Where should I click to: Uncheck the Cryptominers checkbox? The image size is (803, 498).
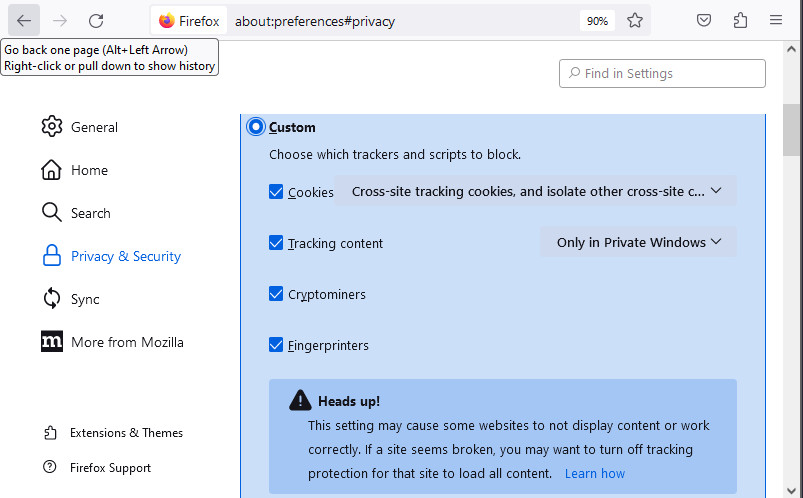coord(276,294)
